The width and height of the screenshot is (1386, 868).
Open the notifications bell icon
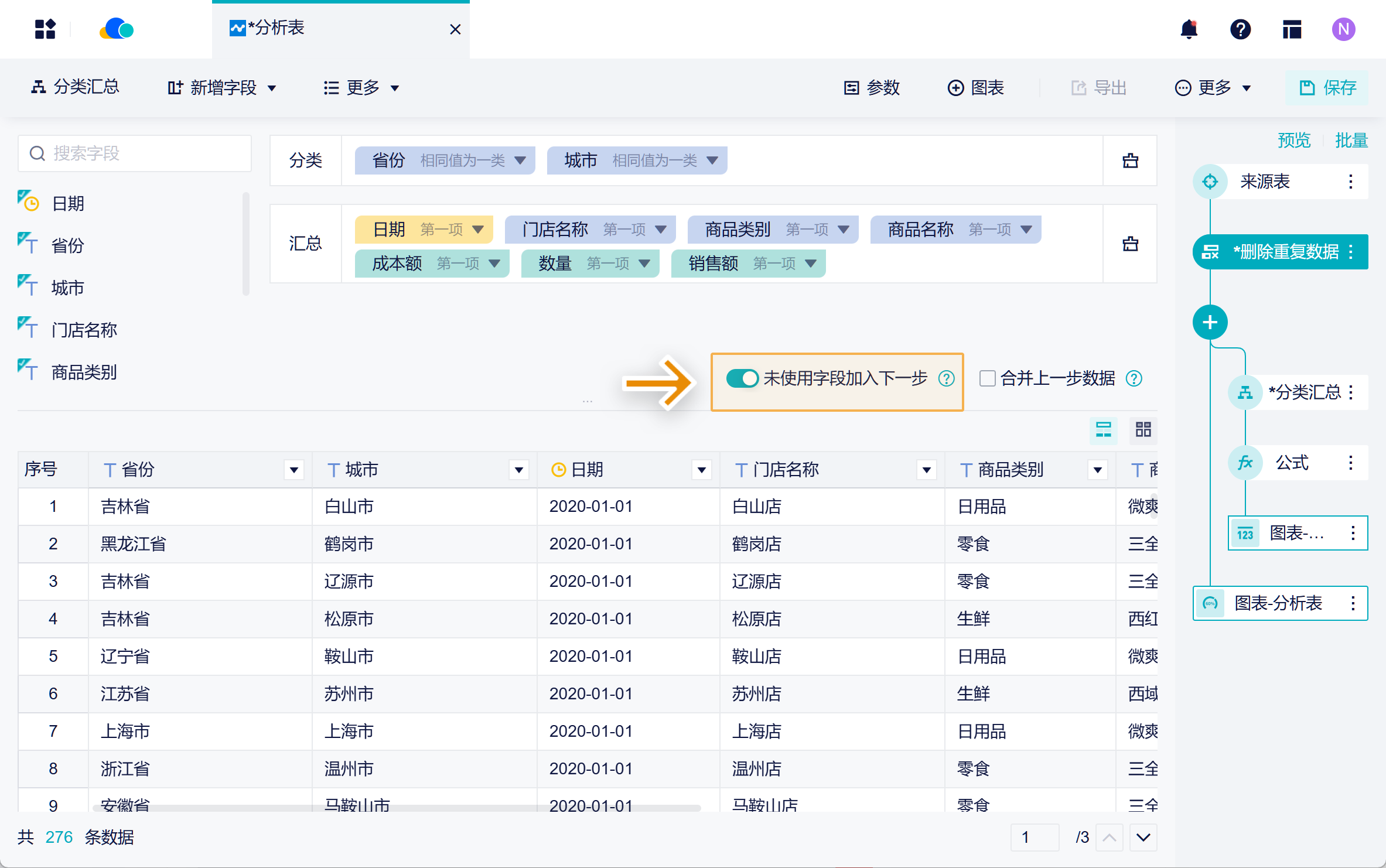1189,29
